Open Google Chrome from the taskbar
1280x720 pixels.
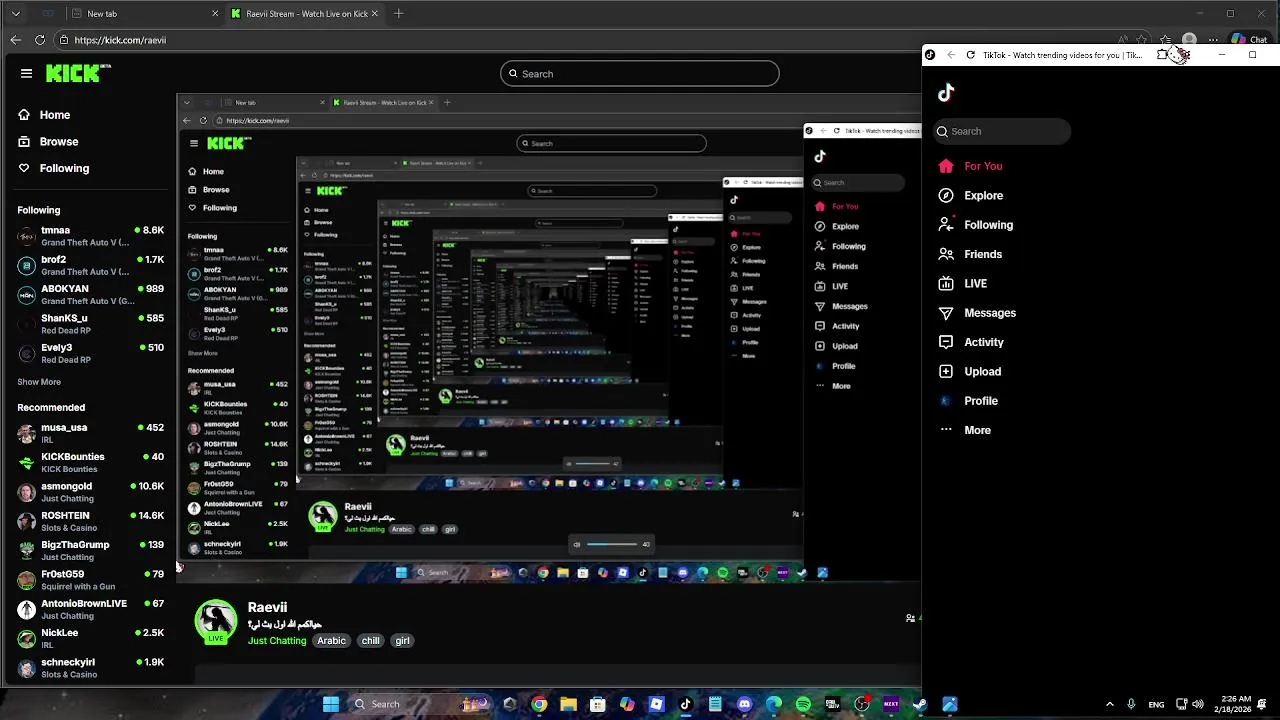click(x=539, y=704)
